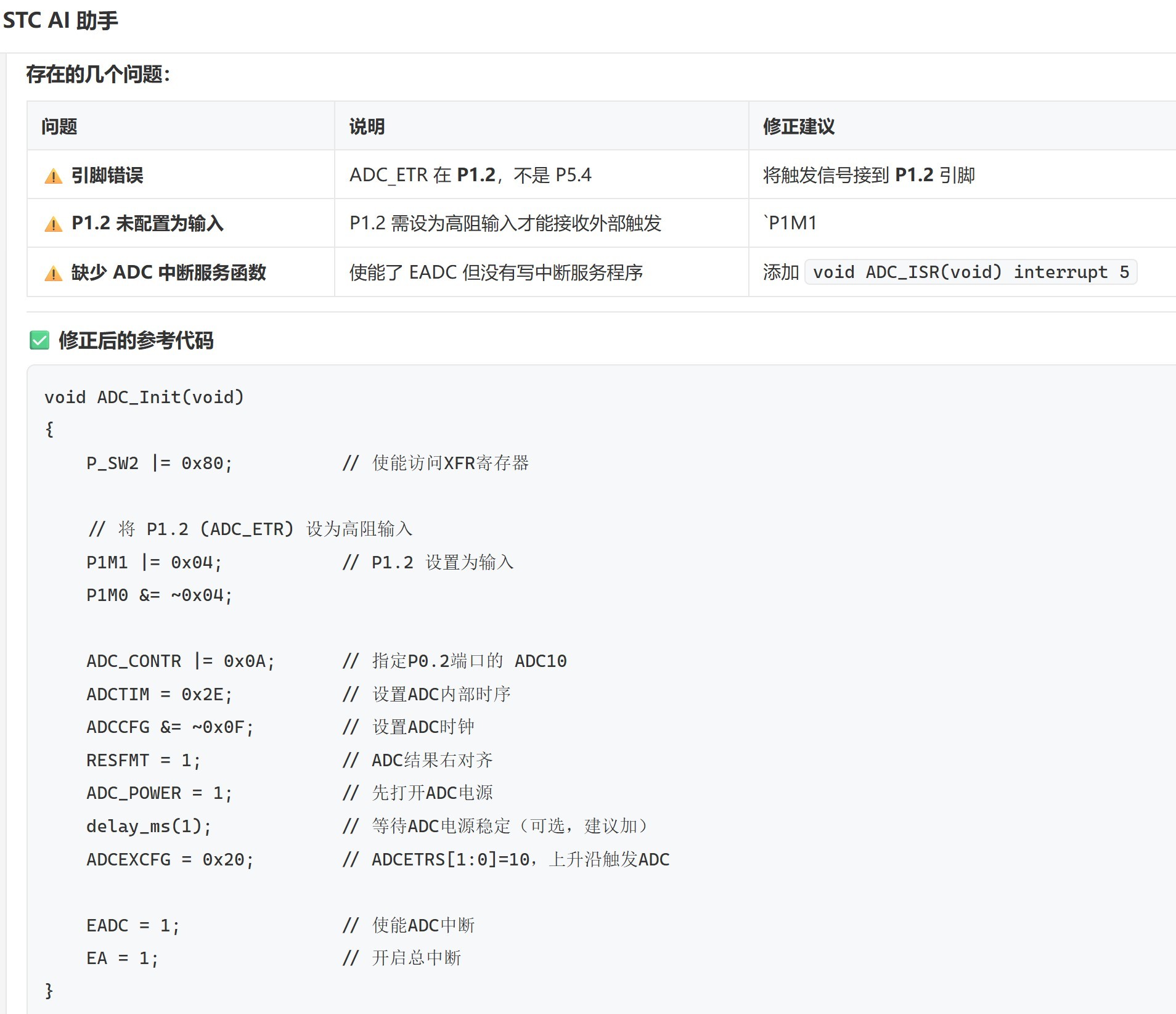Click the warning icon beside 缺少 ADC 中断服务函数
The height and width of the screenshot is (1014, 1176).
pos(54,273)
